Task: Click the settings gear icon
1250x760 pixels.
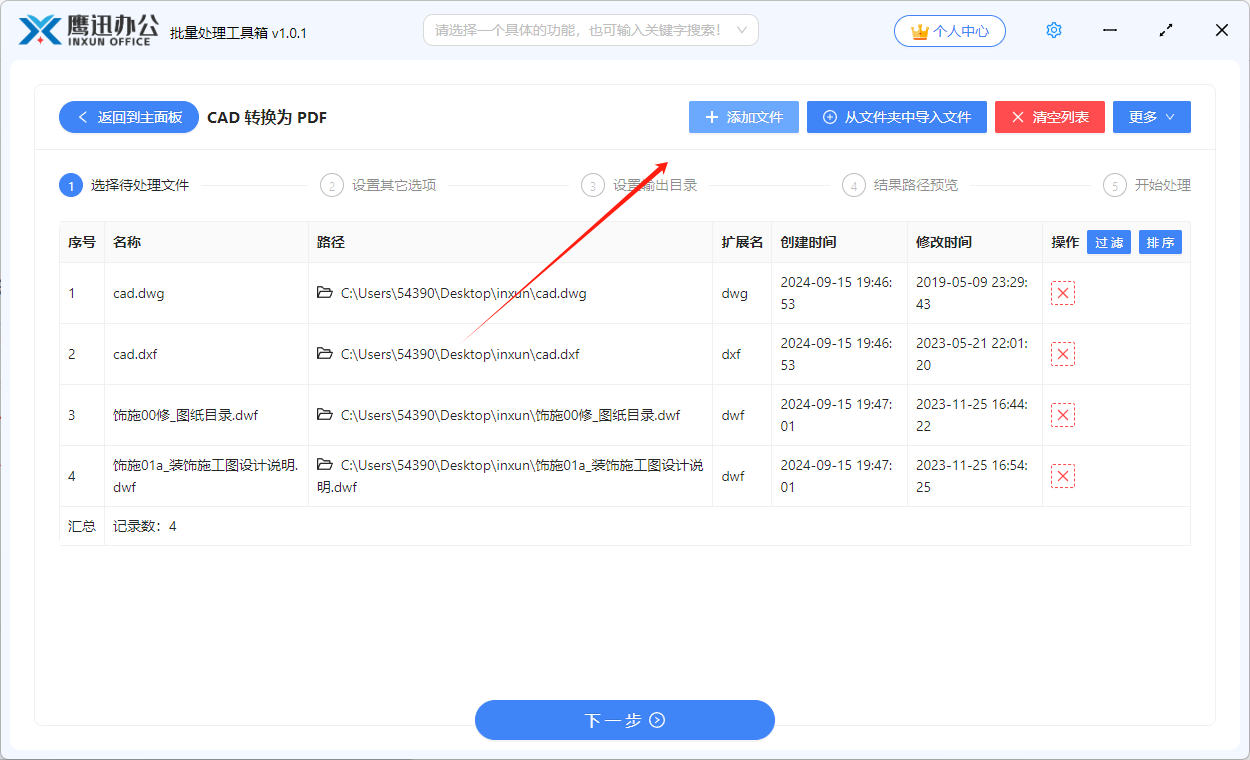Action: coord(1053,31)
